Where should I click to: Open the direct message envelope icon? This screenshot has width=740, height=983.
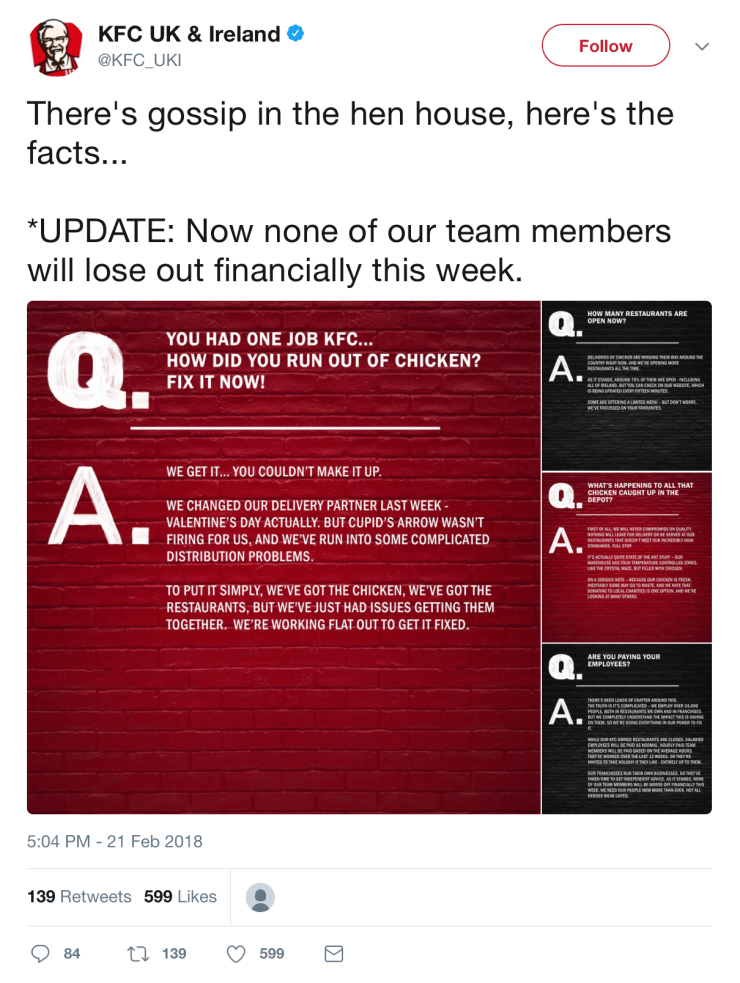click(x=333, y=954)
